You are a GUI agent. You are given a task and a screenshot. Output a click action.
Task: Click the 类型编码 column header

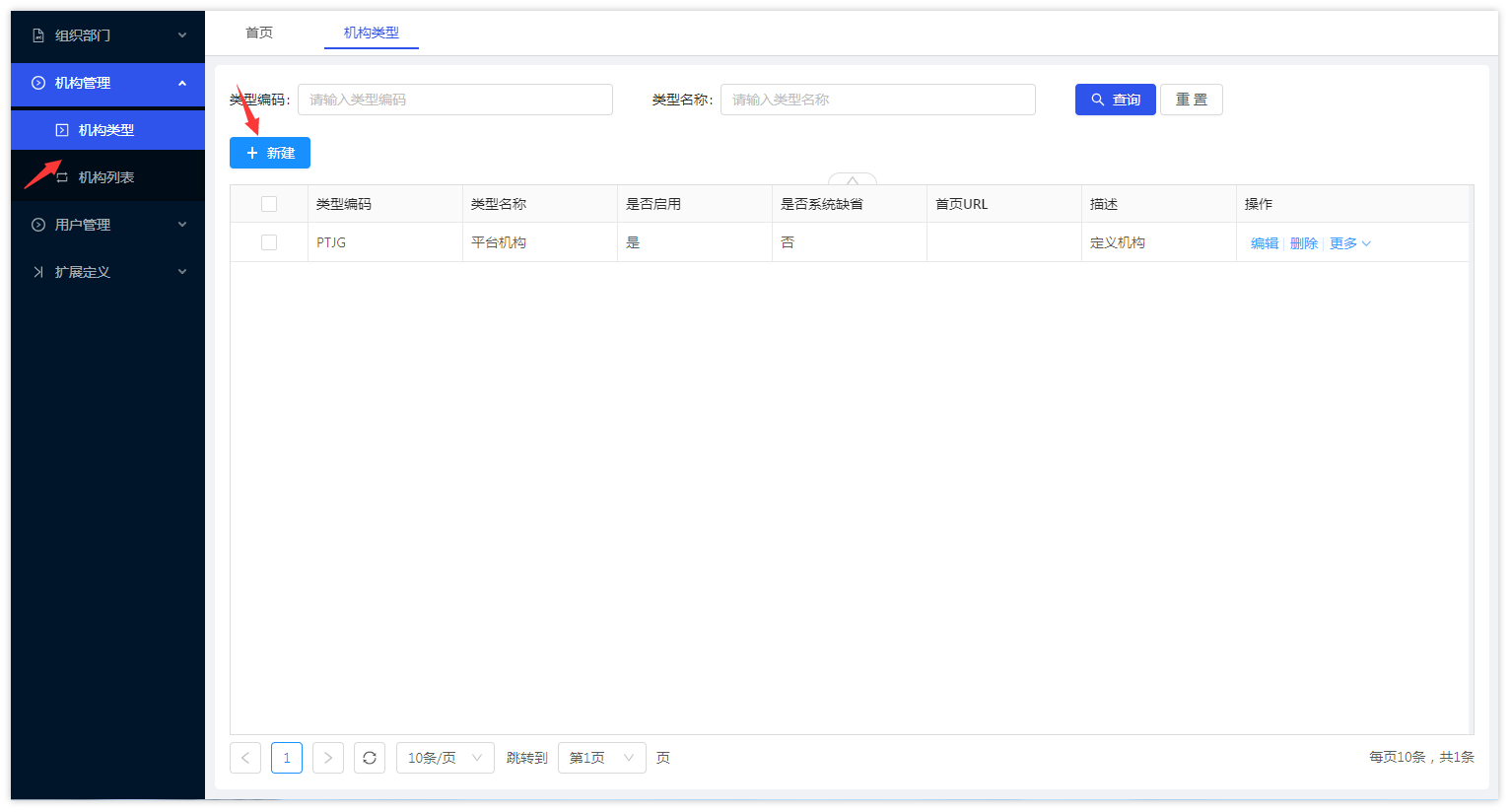(x=385, y=204)
